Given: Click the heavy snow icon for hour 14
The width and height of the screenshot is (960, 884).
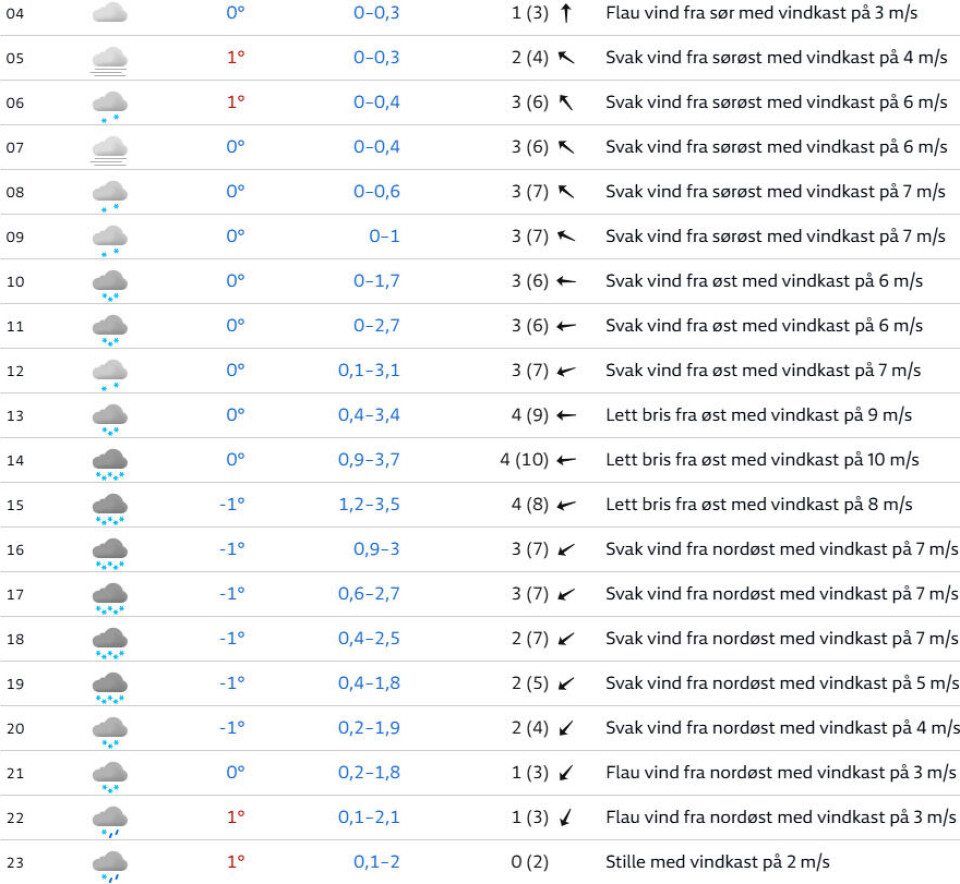Looking at the screenshot, I should click(109, 462).
